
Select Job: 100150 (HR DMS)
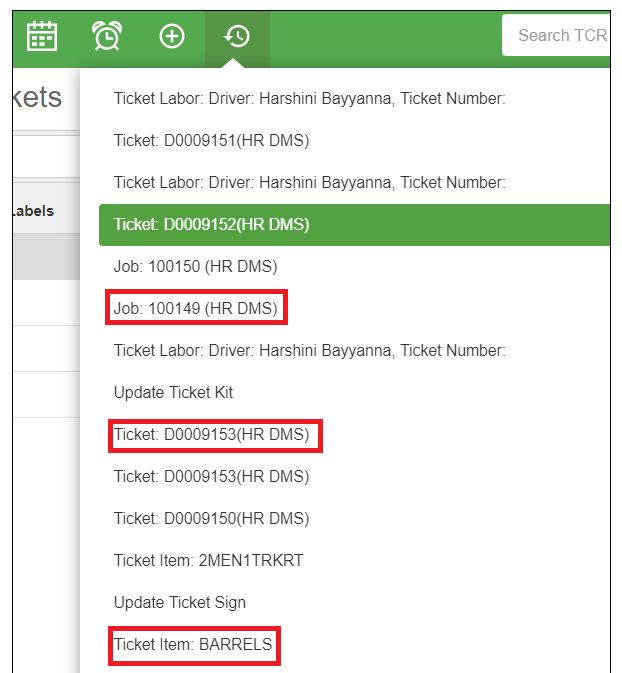(x=195, y=267)
